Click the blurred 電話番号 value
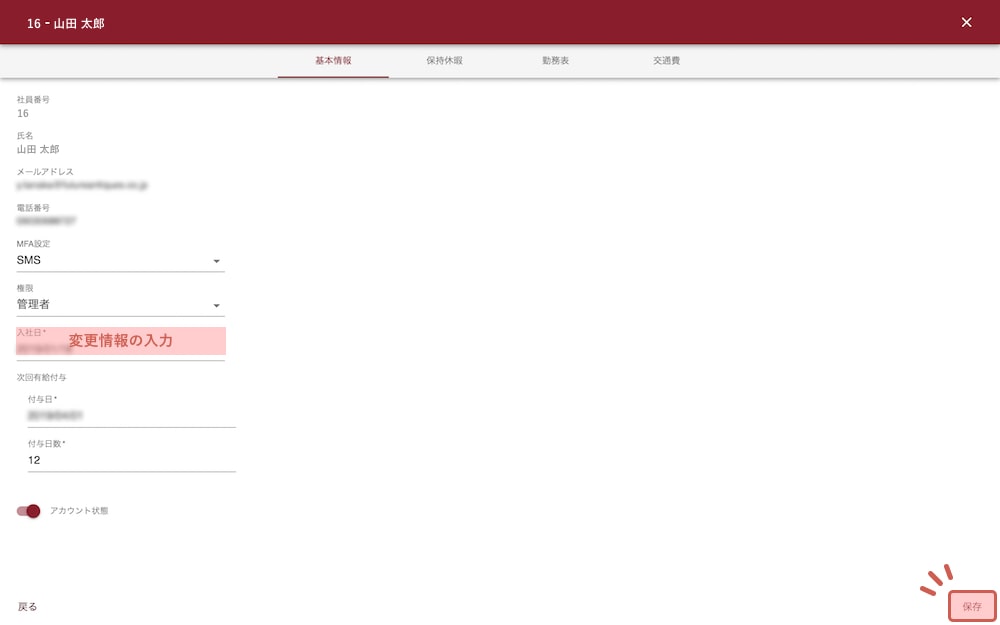The width and height of the screenshot is (1000, 625). click(x=47, y=221)
